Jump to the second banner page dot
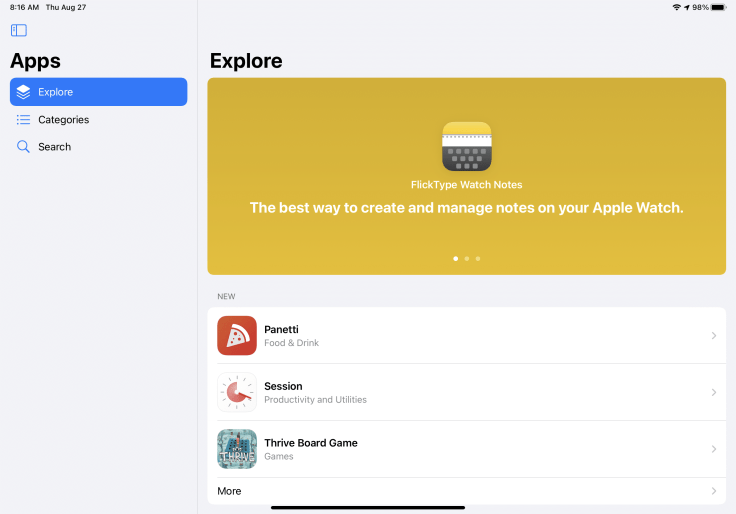Image resolution: width=736 pixels, height=514 pixels. coord(467,259)
